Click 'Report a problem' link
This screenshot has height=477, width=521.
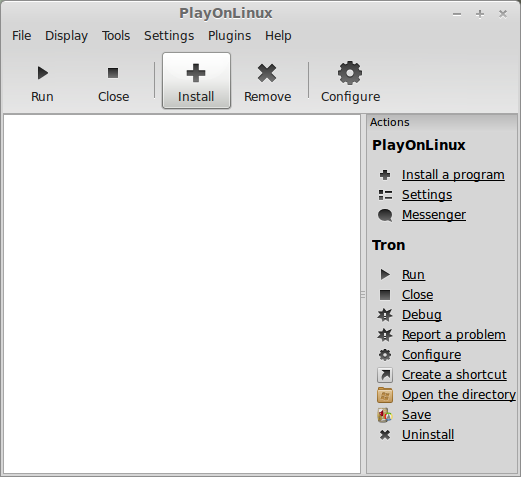454,335
